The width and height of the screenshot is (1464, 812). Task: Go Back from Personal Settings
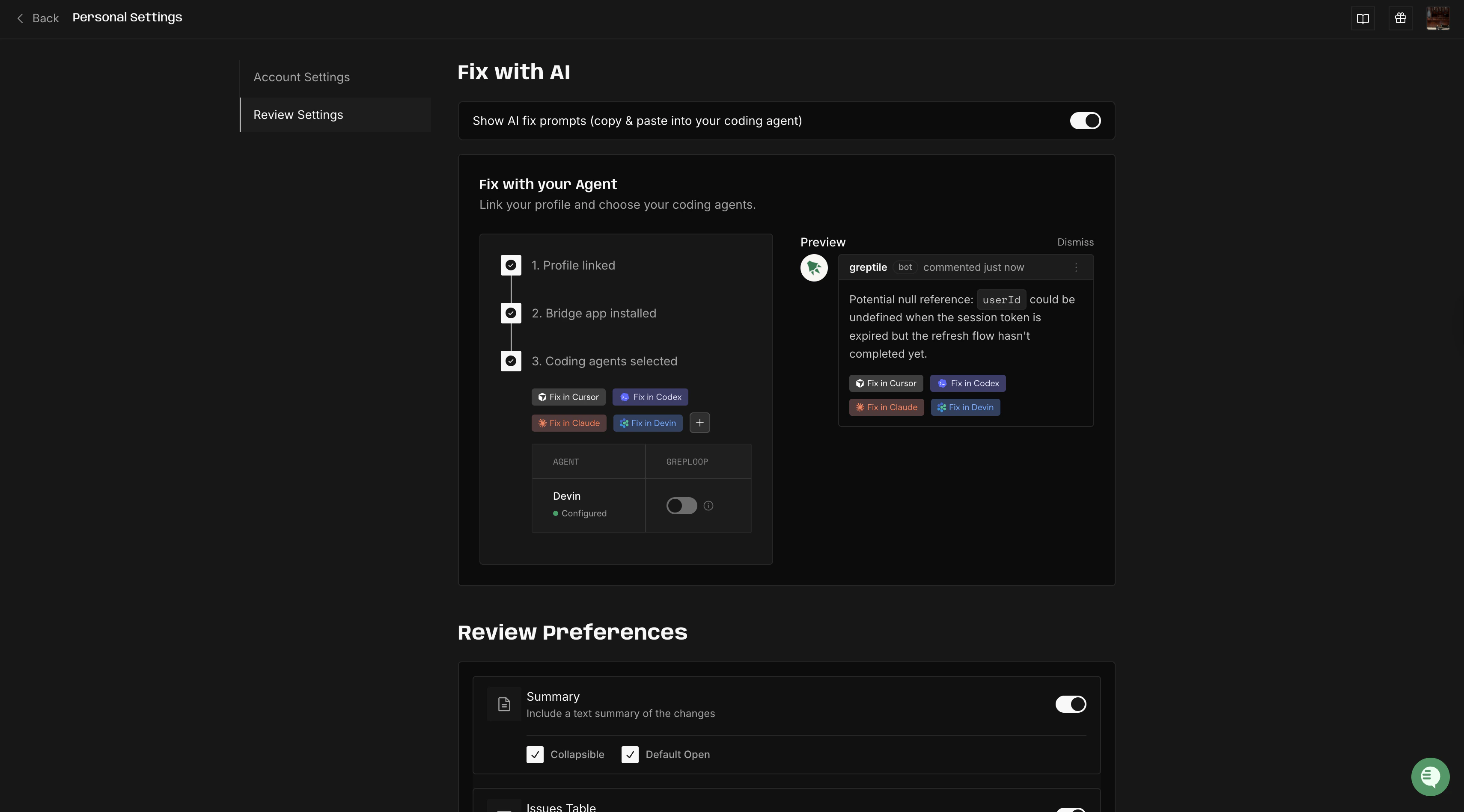click(38, 18)
